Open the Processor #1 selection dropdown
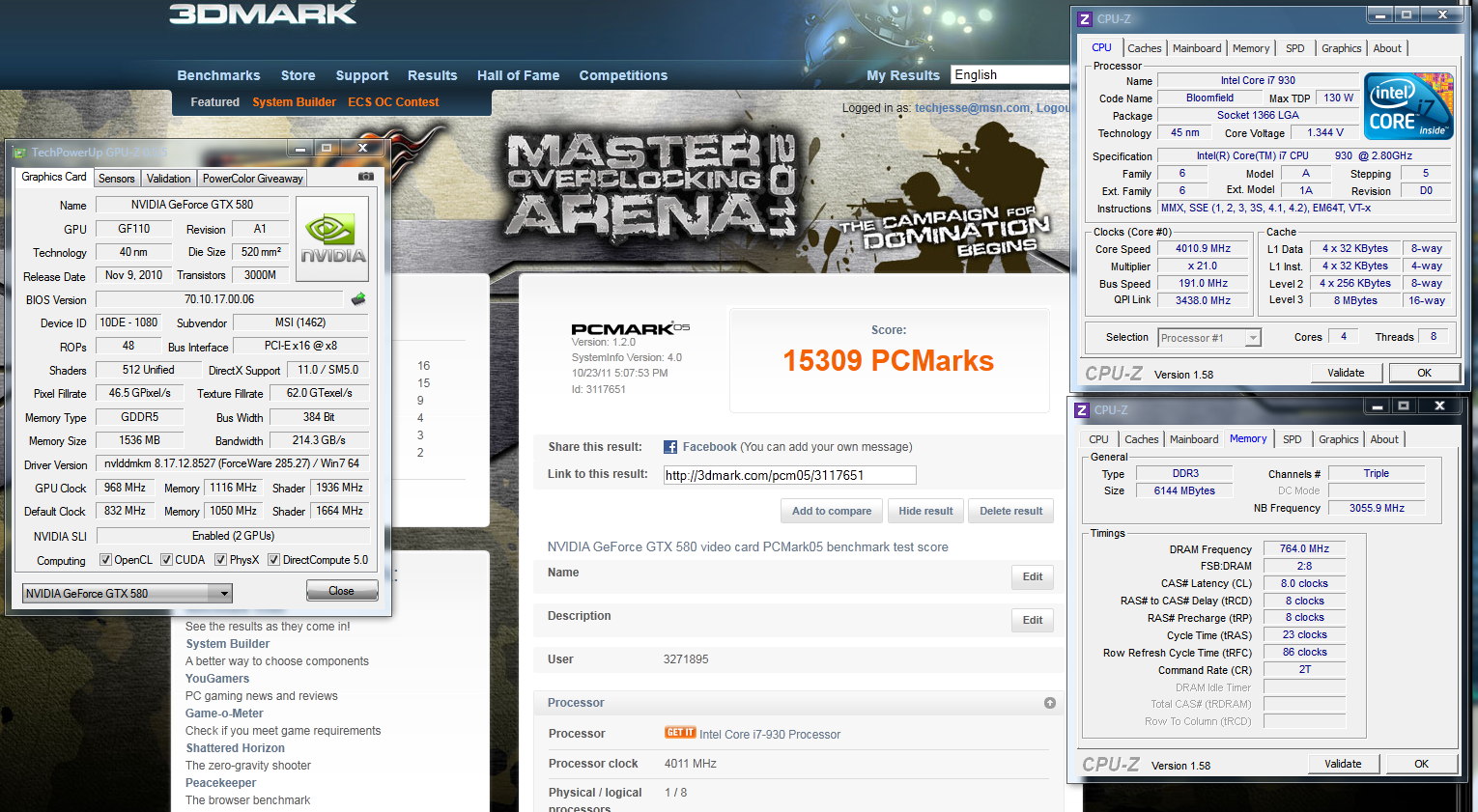The height and width of the screenshot is (812, 1478). [x=1209, y=337]
